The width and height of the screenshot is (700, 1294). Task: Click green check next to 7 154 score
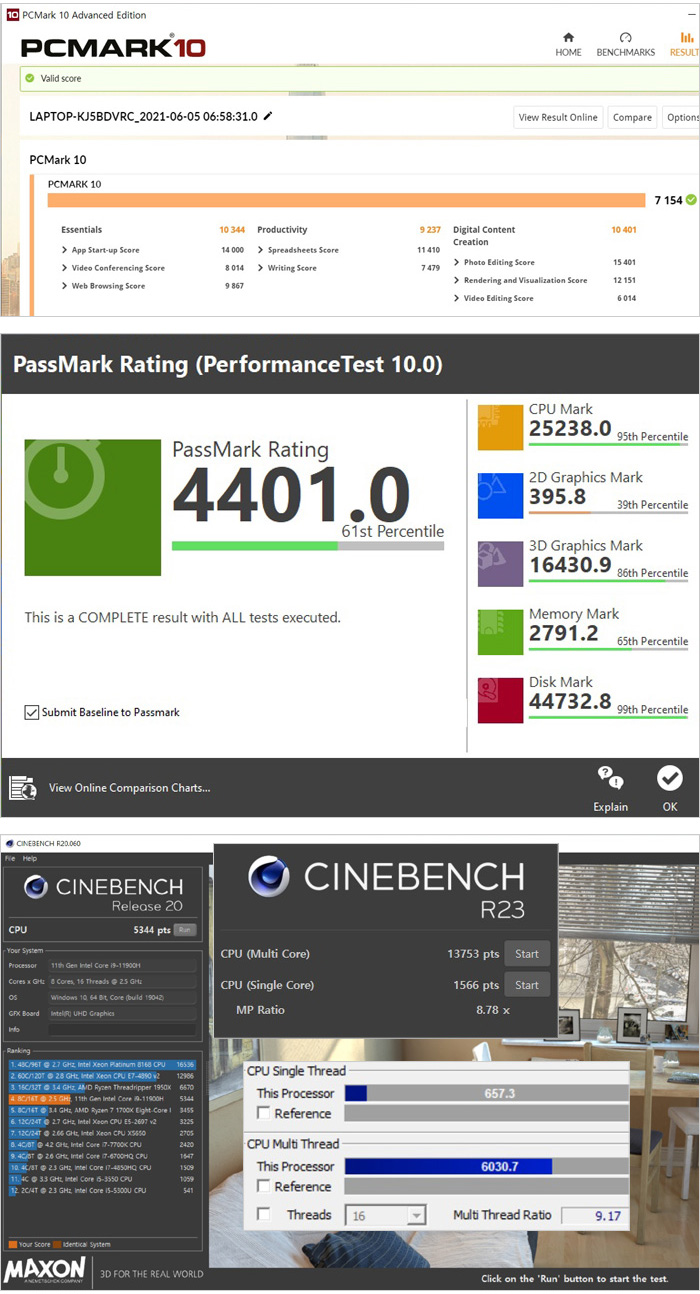tap(691, 200)
